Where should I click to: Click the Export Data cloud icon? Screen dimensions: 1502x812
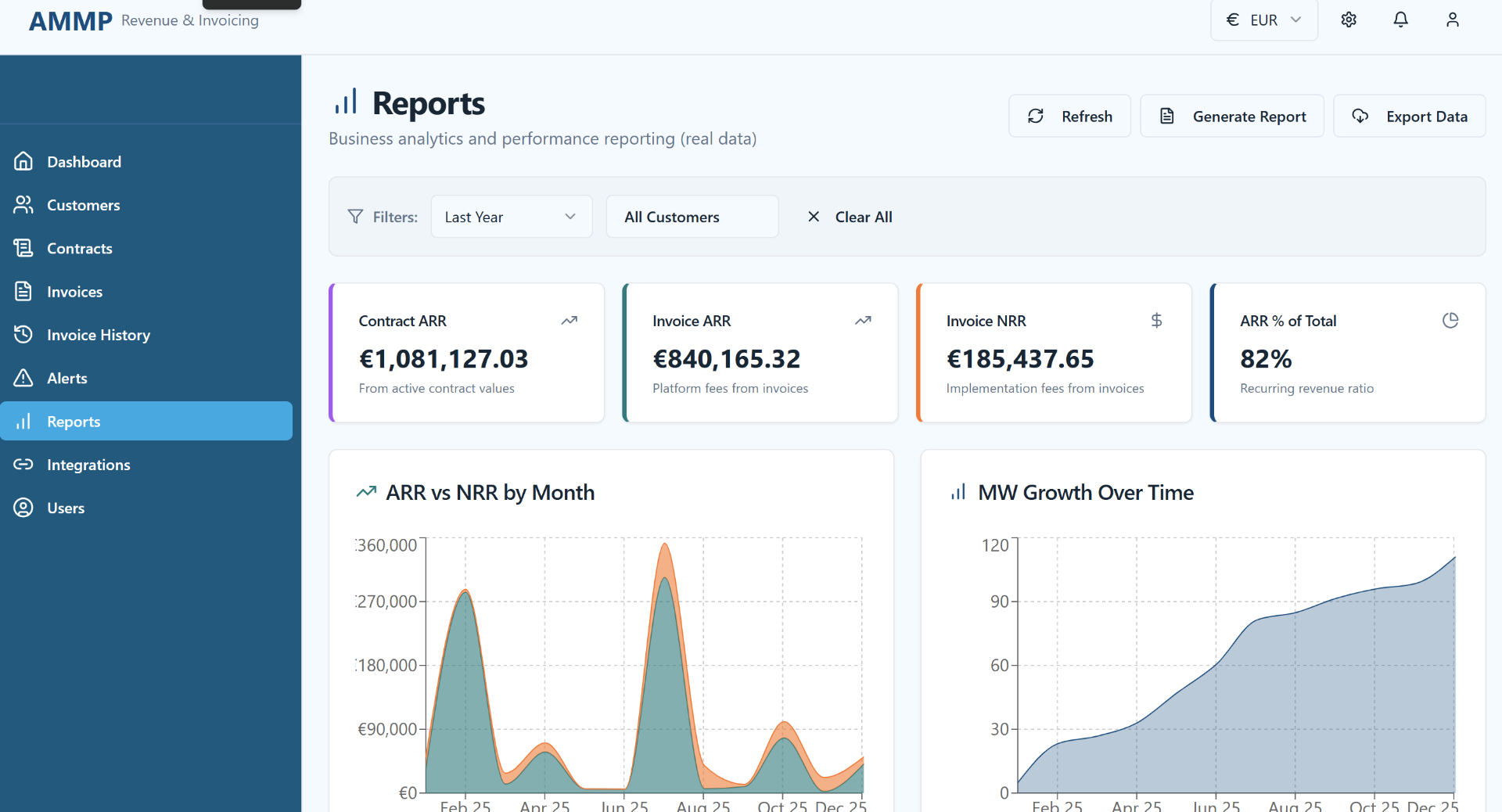pyautogui.click(x=1359, y=116)
